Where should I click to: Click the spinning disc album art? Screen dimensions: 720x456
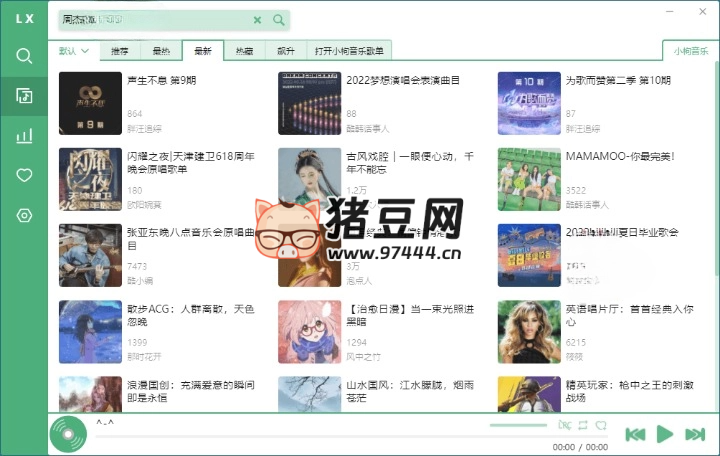(x=68, y=434)
